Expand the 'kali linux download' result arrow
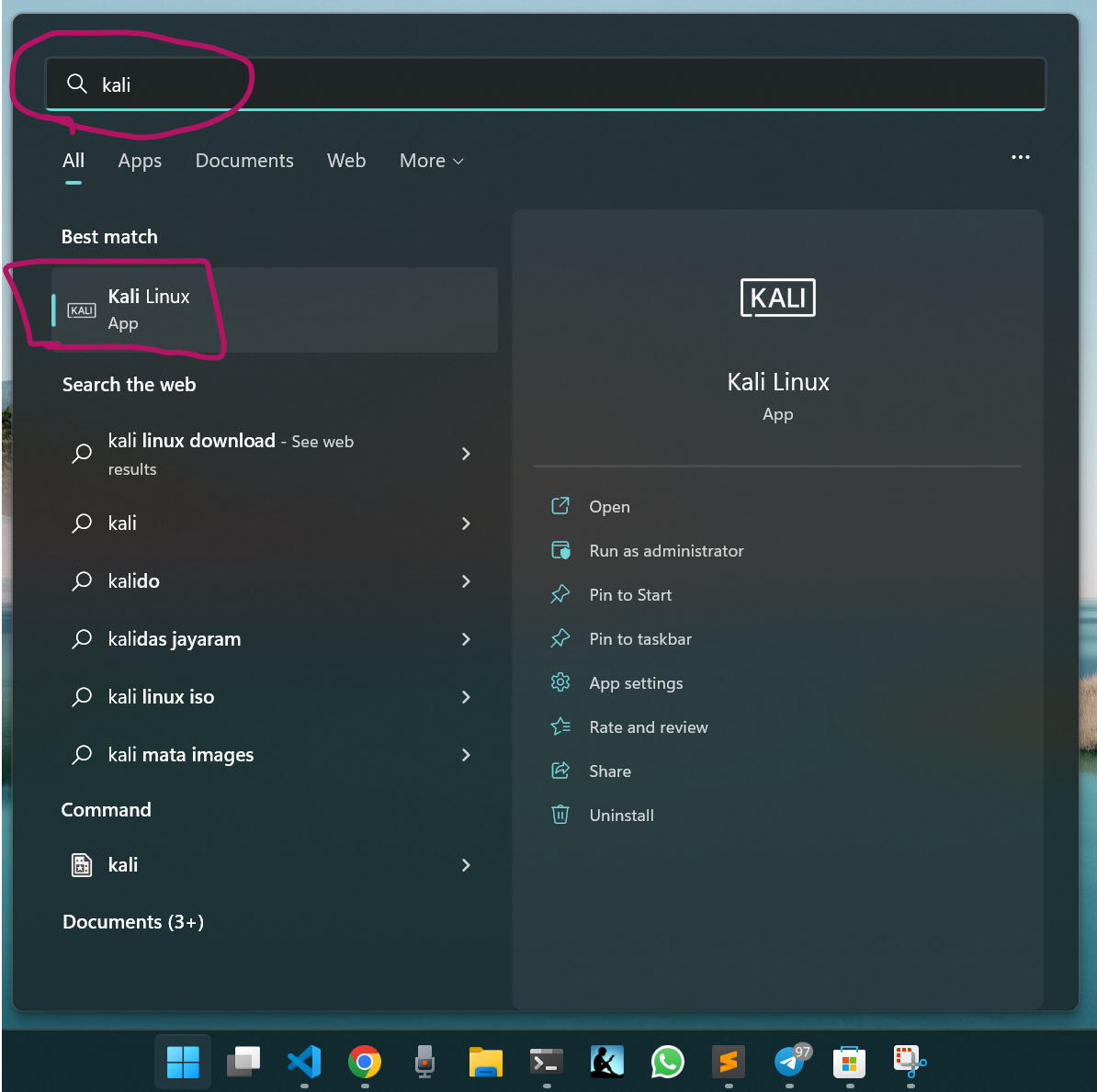Viewport: 1097px width, 1092px height. [466, 454]
